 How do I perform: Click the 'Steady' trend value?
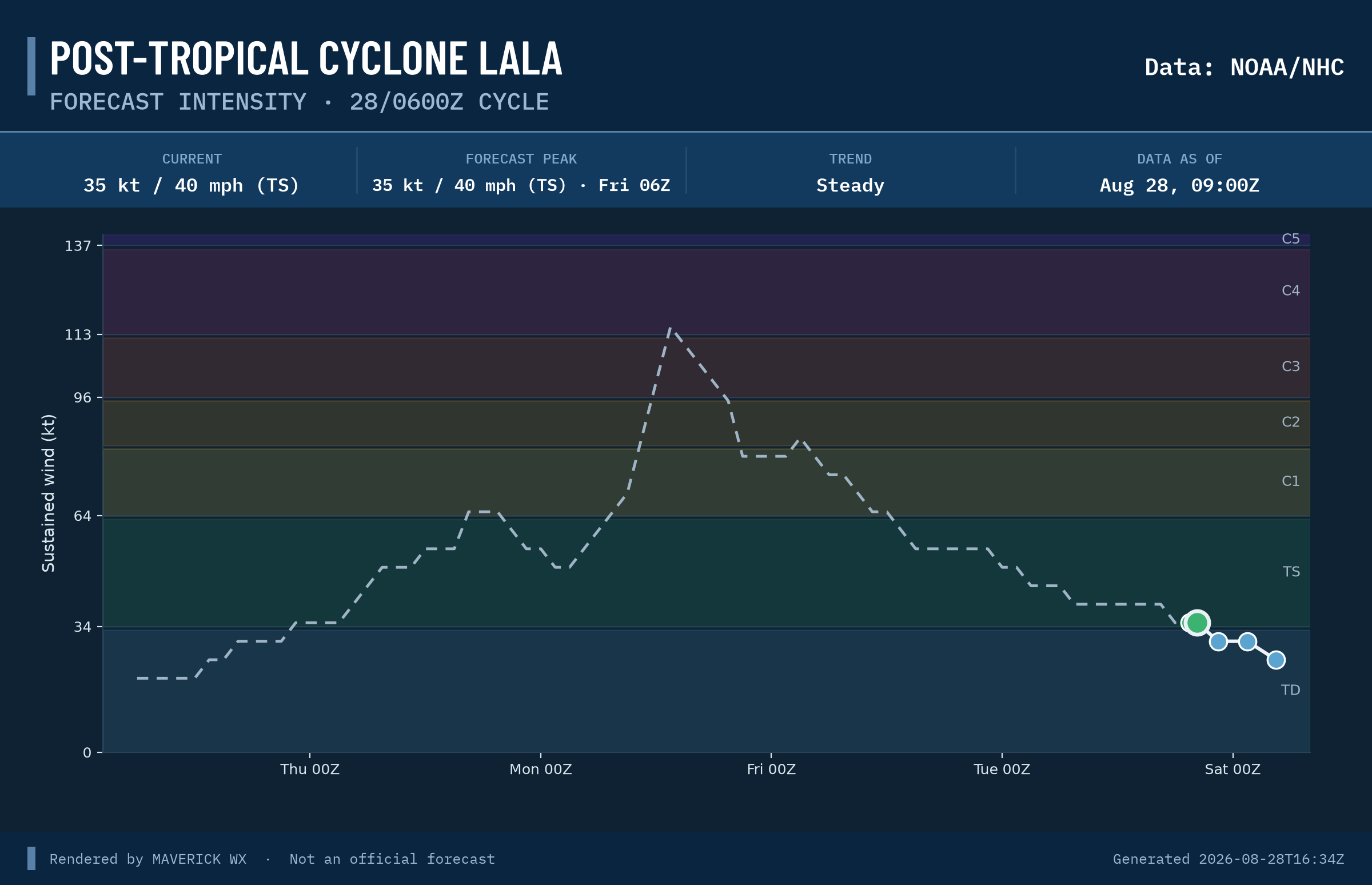pos(850,186)
